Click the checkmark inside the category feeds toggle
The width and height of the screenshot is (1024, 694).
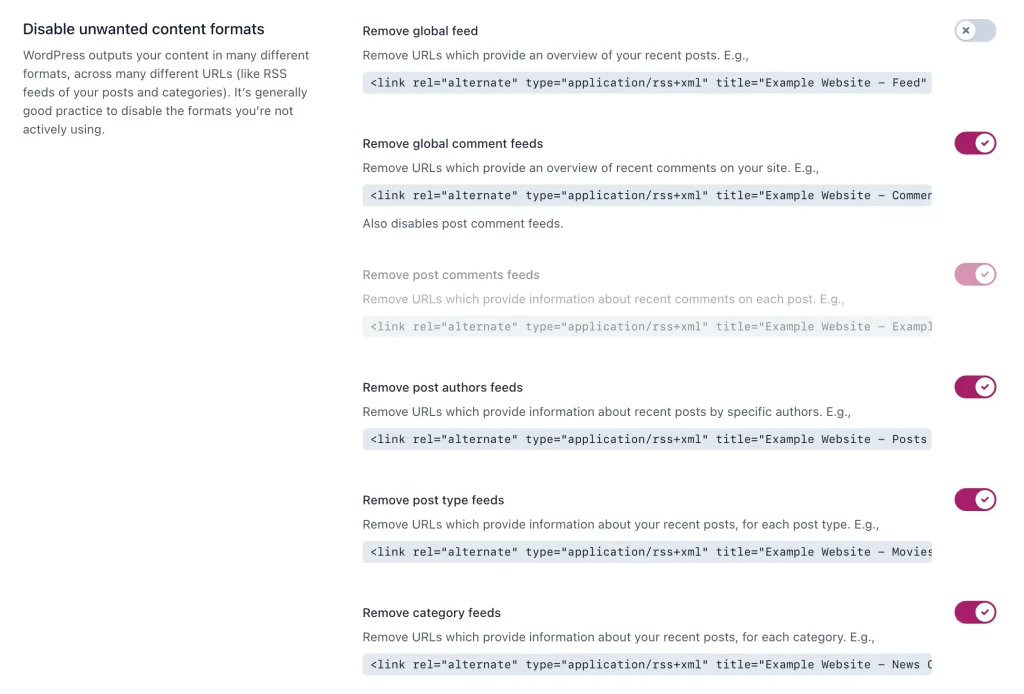coord(983,612)
